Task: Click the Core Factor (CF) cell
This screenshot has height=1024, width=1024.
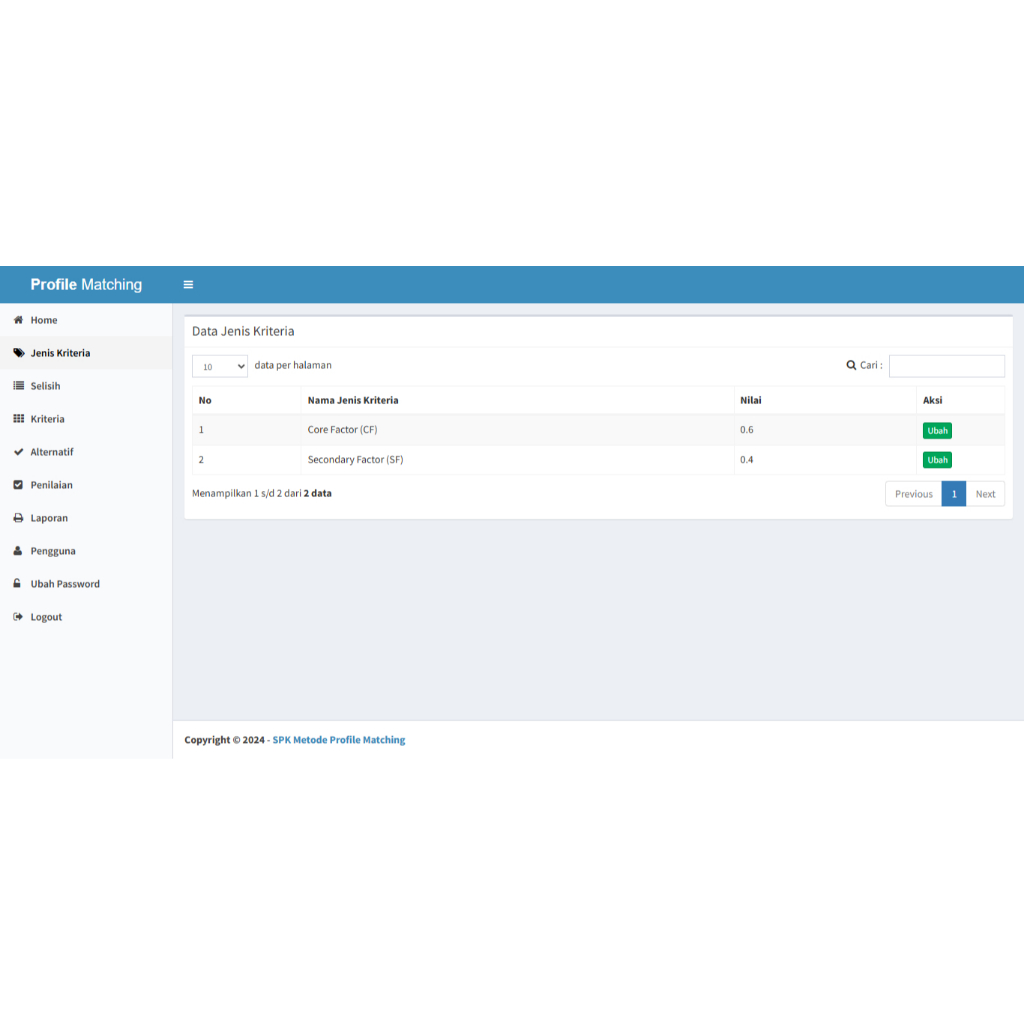Action: pos(518,430)
